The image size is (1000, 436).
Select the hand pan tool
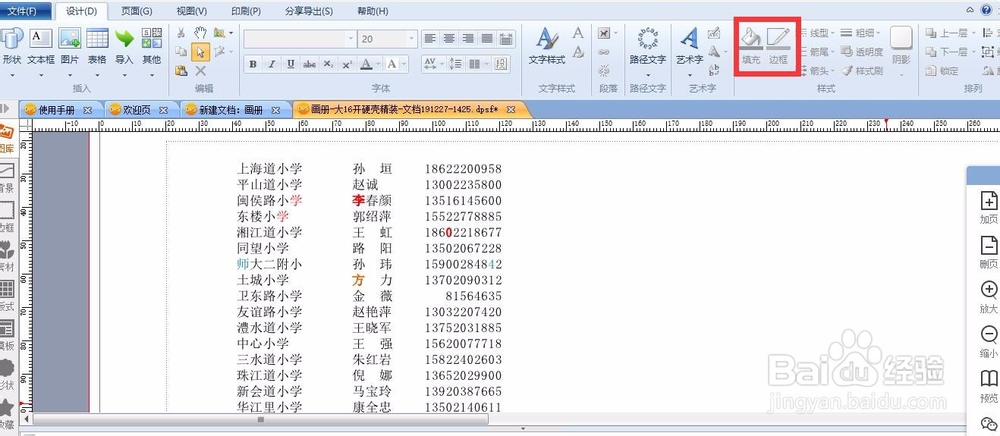tap(200, 33)
